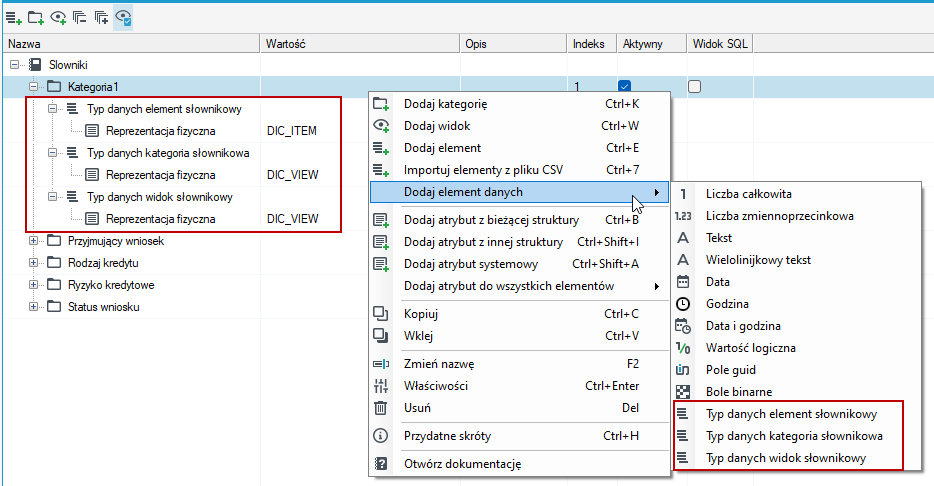934x486 pixels.
Task: Click DIC_VIEW value under widok słownikowy
Action: tap(292, 219)
